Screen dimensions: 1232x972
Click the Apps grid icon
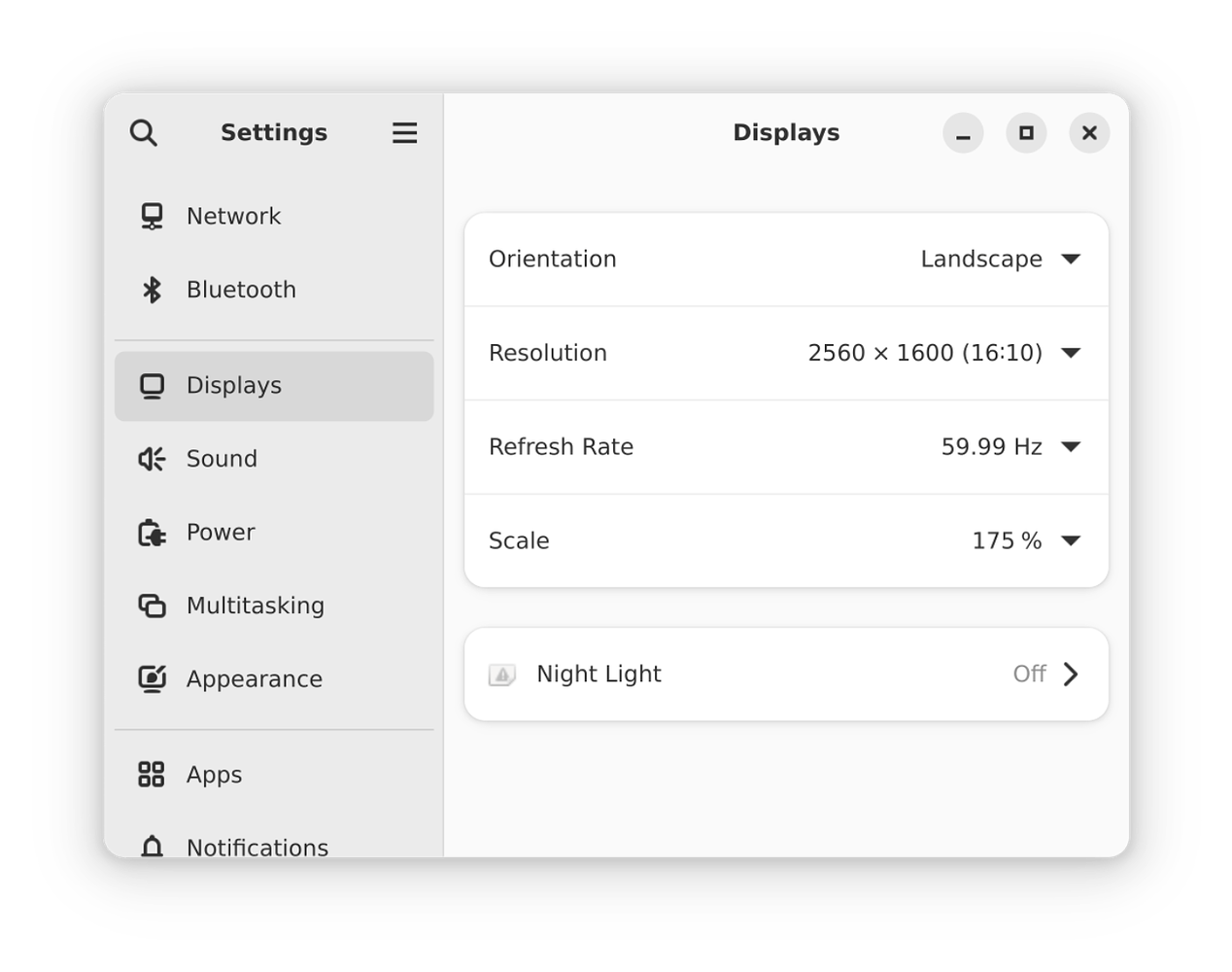click(152, 775)
